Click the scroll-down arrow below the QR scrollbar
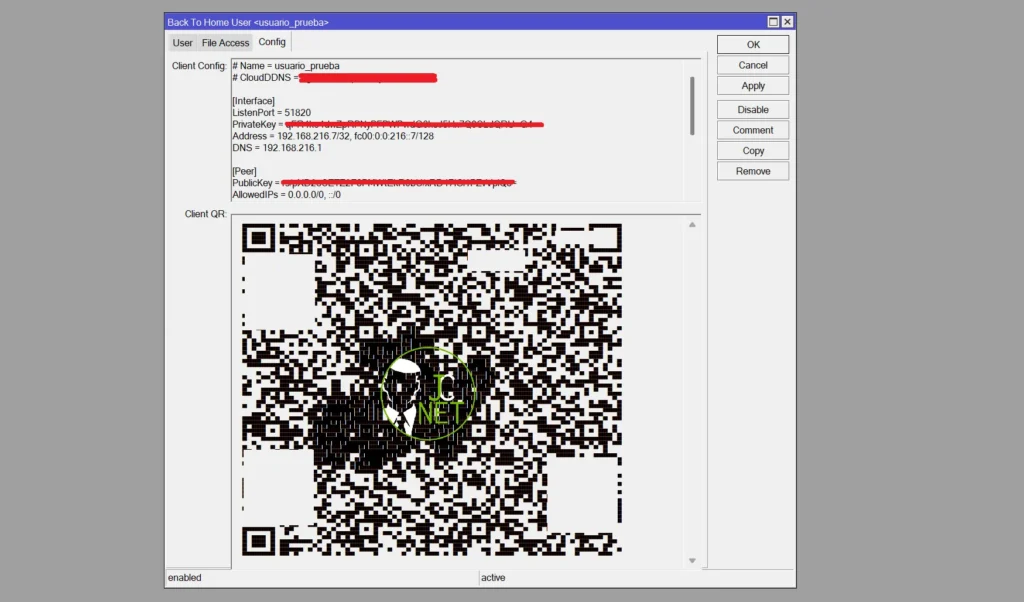 point(691,560)
